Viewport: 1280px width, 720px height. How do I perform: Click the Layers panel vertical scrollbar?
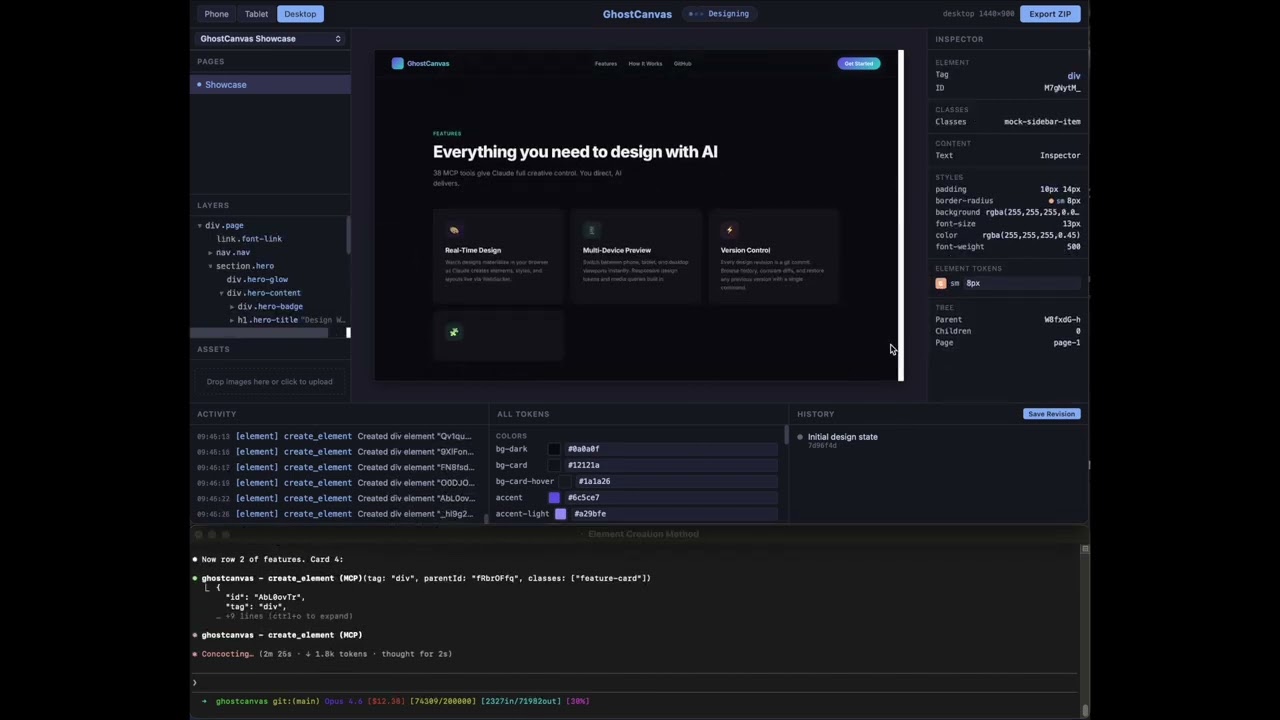pyautogui.click(x=348, y=236)
